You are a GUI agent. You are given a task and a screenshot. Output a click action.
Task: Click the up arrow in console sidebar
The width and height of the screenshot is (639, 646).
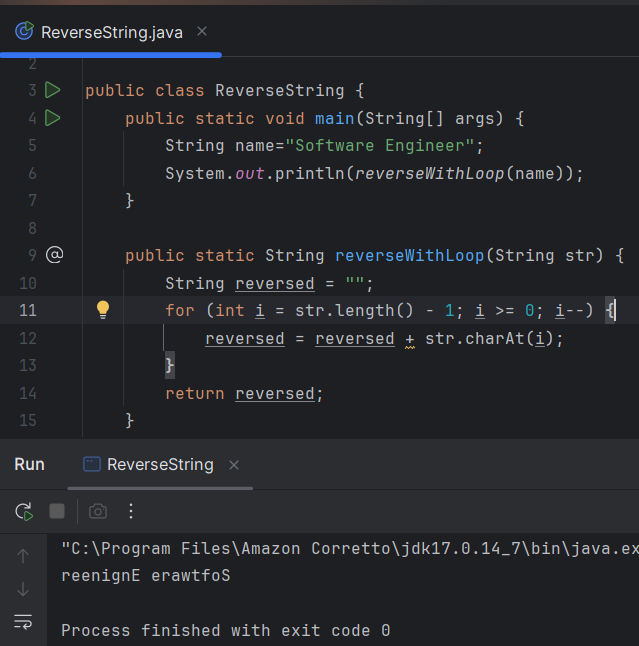point(23,556)
